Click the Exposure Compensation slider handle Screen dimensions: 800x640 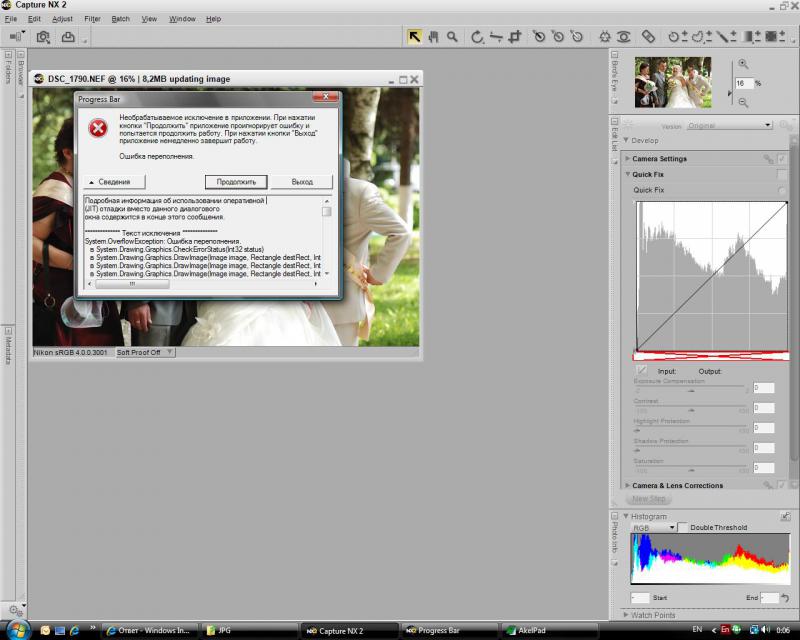pyautogui.click(x=691, y=391)
